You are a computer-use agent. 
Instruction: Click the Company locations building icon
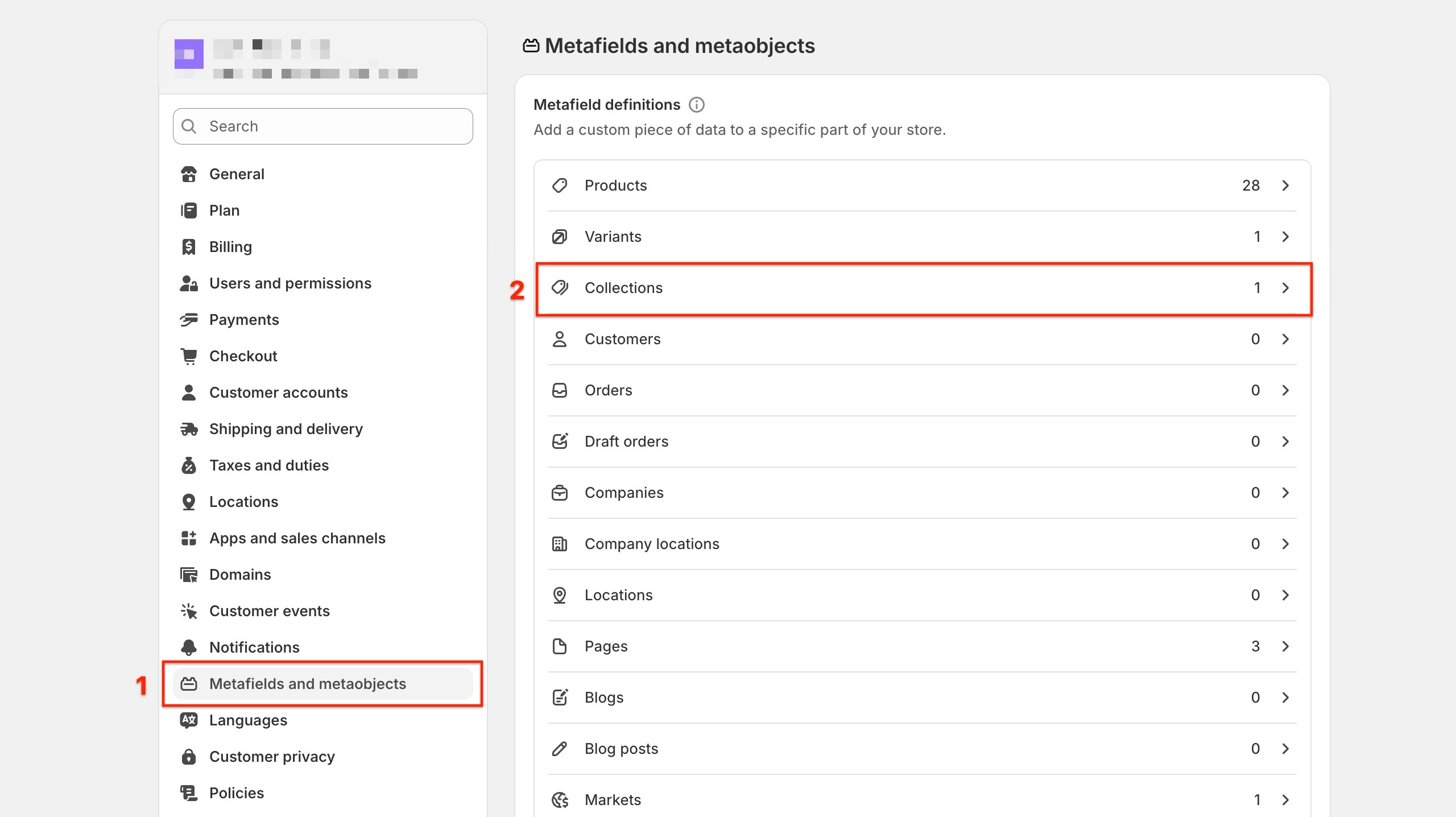click(x=560, y=544)
